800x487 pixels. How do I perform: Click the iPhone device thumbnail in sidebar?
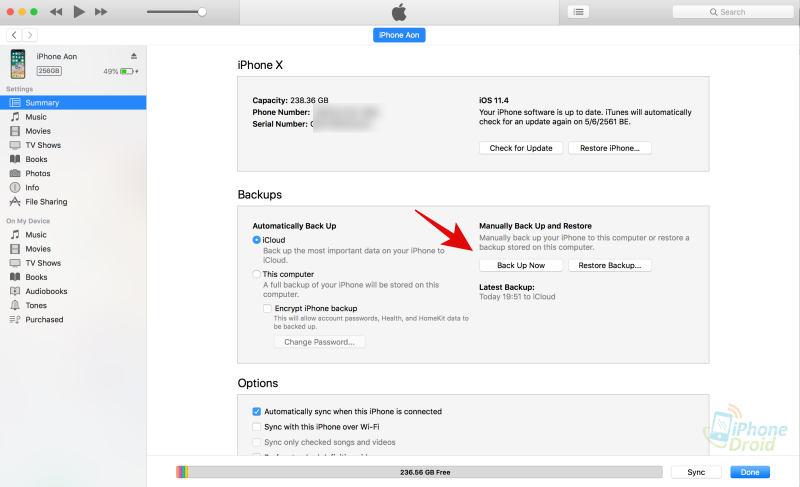pyautogui.click(x=18, y=64)
